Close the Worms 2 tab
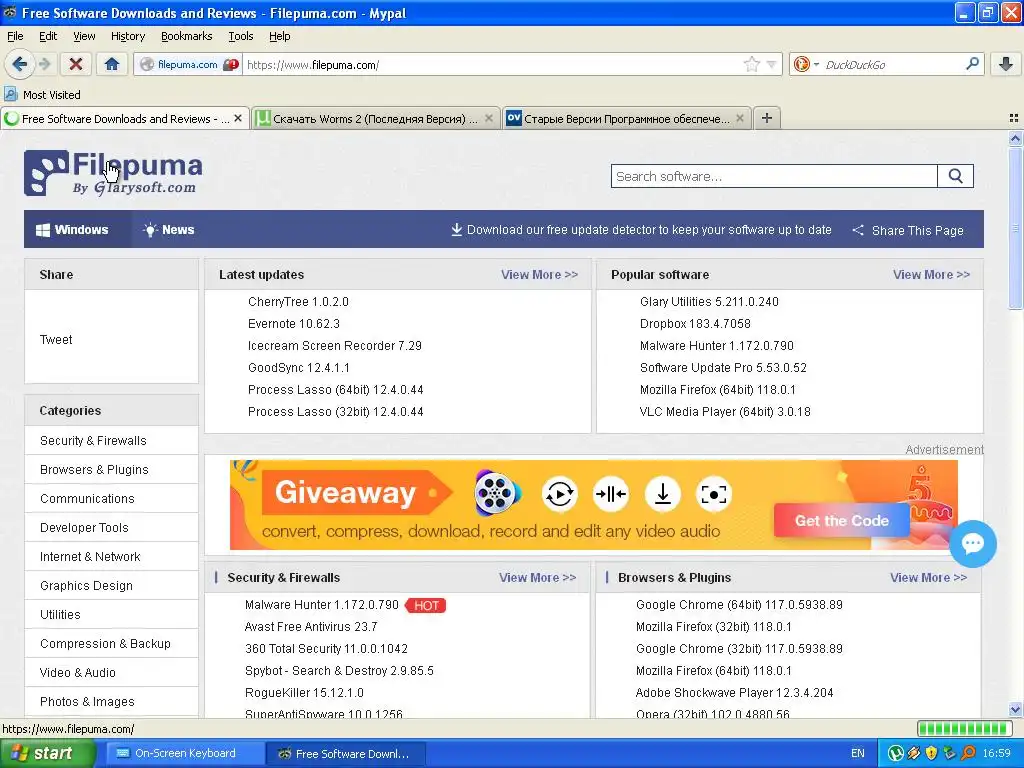 pos(488,118)
